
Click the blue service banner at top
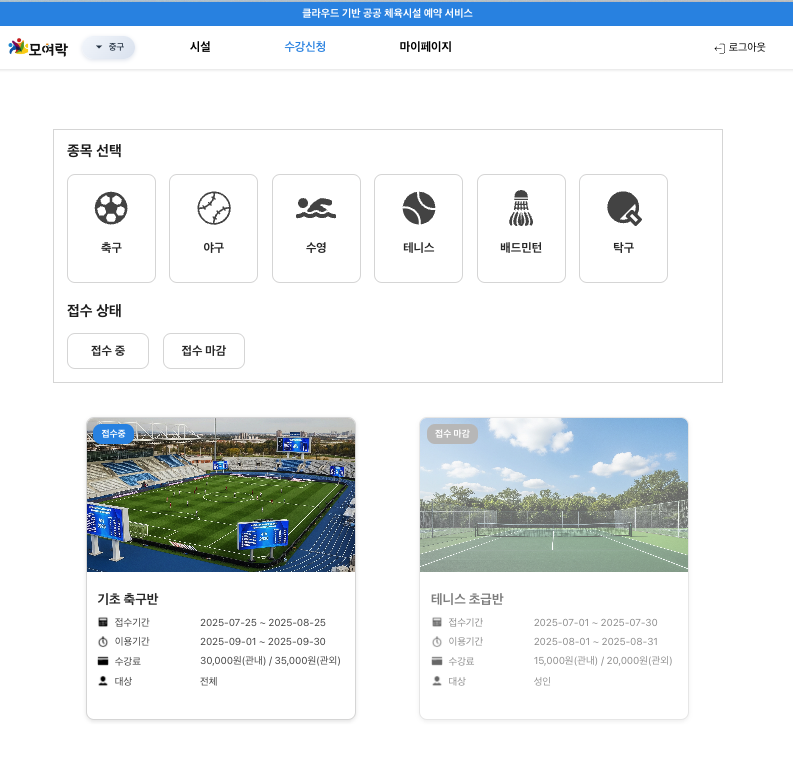tap(396, 13)
